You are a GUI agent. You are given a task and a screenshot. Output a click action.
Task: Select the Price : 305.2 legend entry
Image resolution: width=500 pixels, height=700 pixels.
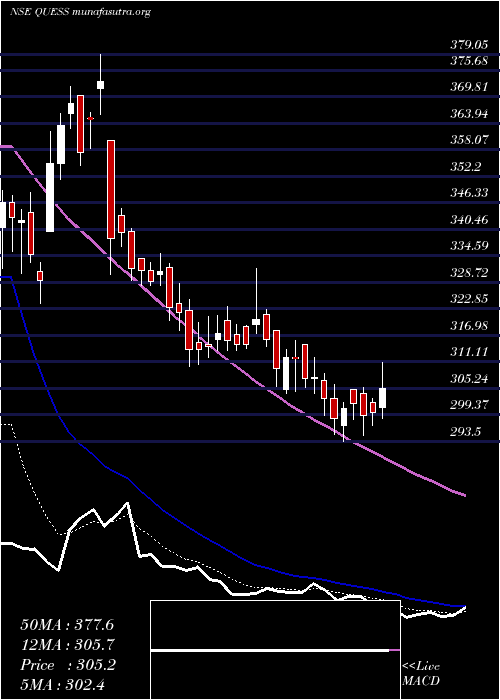(x=68, y=665)
